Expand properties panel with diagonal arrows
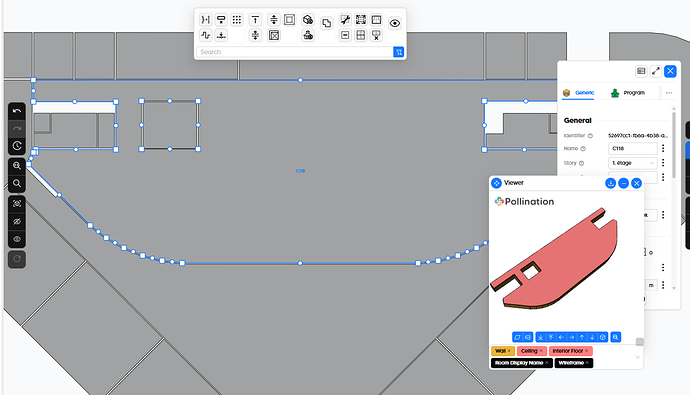 (656, 71)
